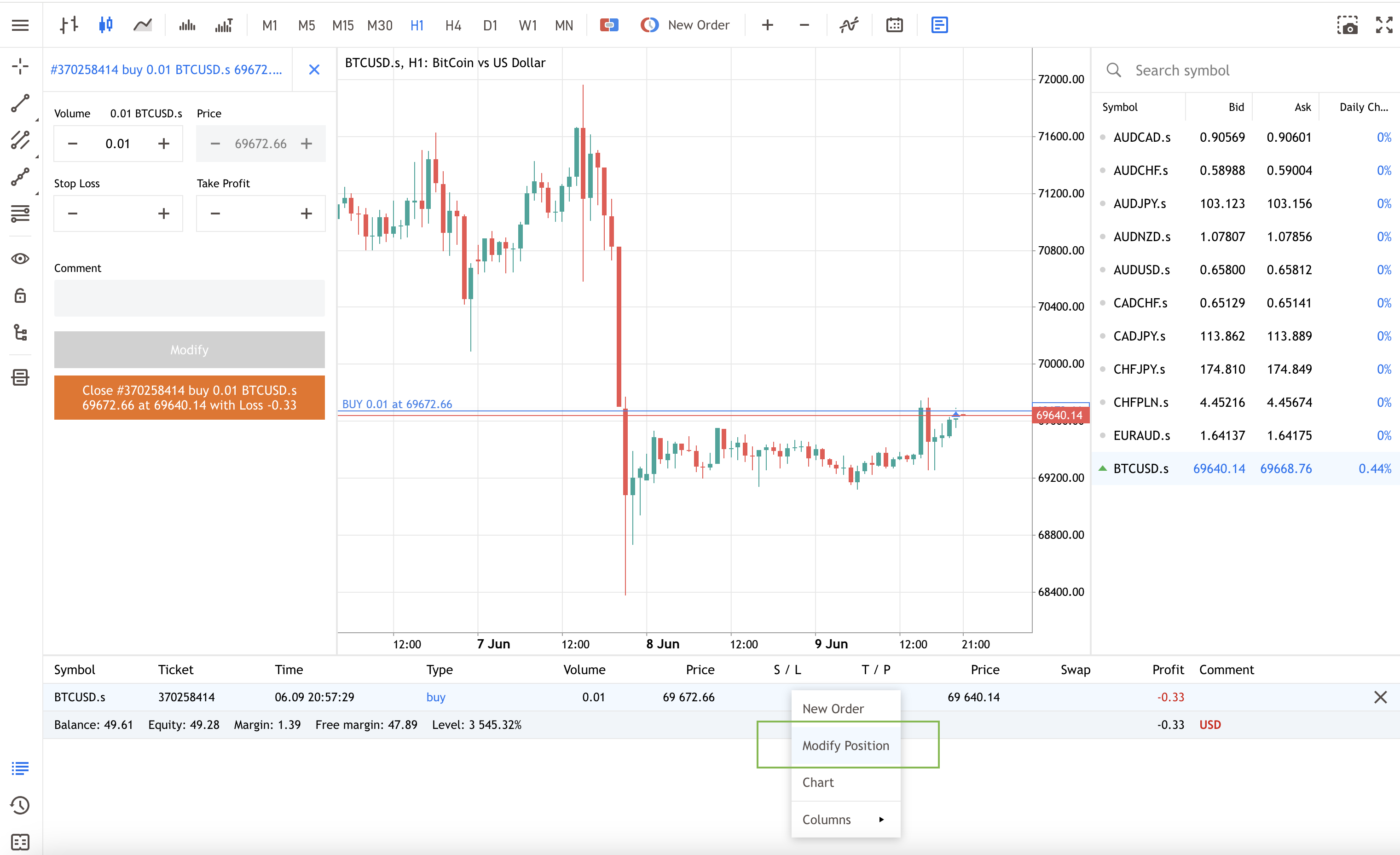Select the trend line drawing tool
This screenshot has width=1400, height=855.
[20, 104]
